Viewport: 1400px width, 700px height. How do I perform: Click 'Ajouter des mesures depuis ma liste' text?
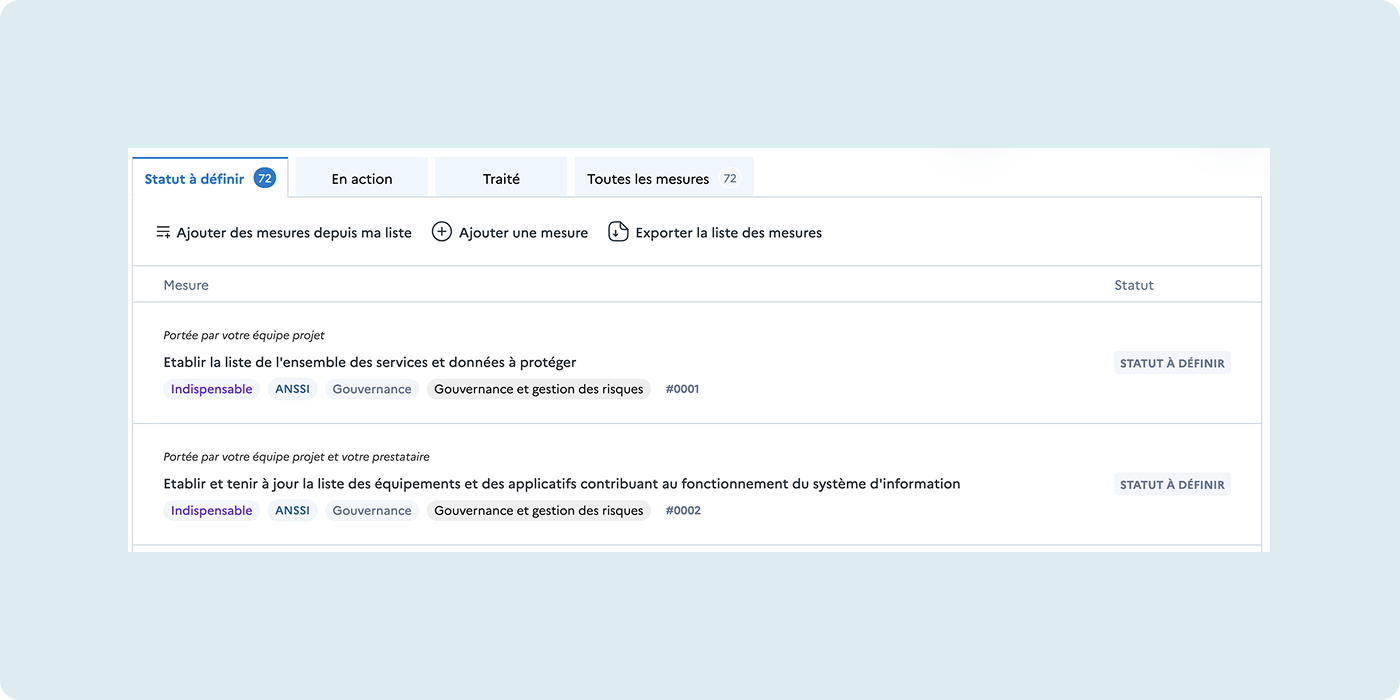[294, 233]
